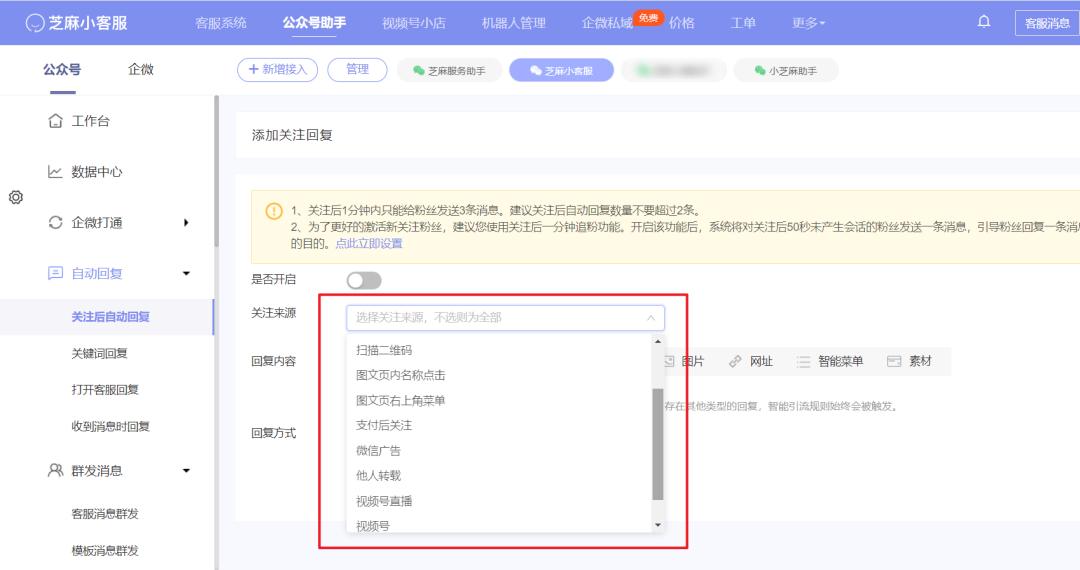Click the 芝麻小客服 logo
Viewport: 1080px width, 570px height.
coord(76,23)
